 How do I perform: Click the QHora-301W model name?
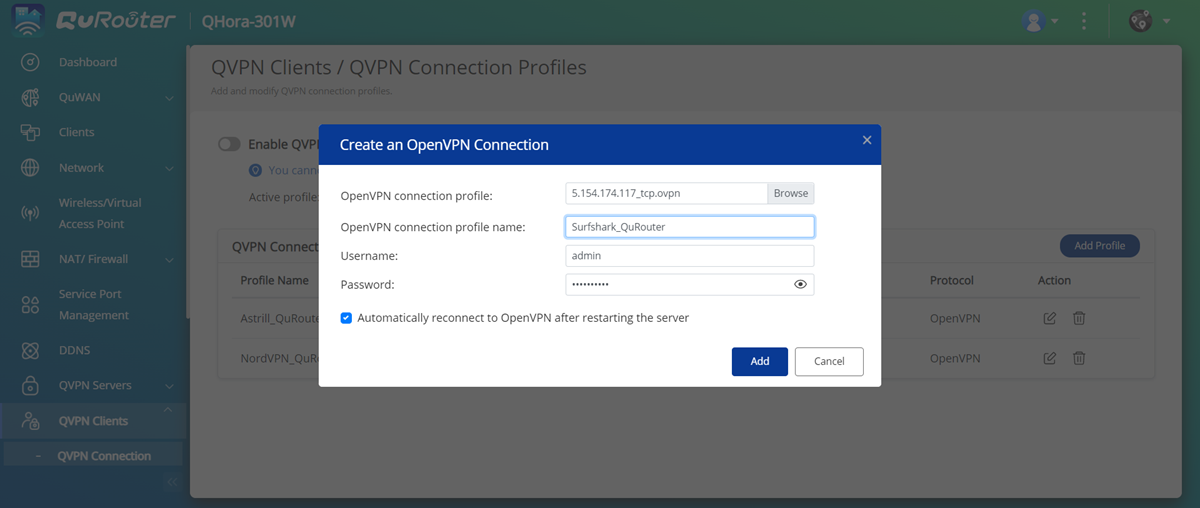click(x=248, y=22)
